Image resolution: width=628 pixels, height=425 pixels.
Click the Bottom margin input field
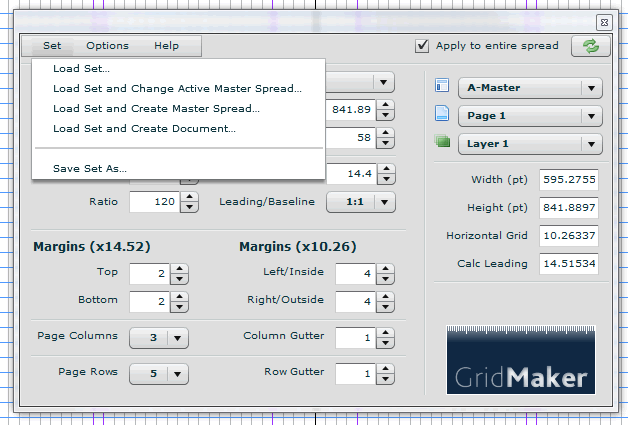pyautogui.click(x=150, y=302)
